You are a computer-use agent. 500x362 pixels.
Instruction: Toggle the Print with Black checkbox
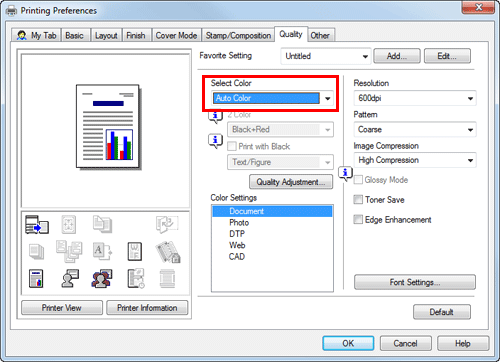coord(232,146)
